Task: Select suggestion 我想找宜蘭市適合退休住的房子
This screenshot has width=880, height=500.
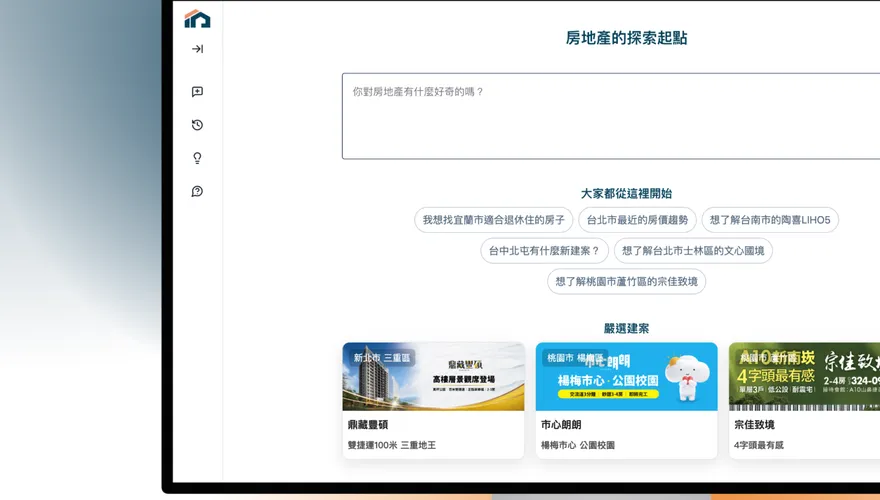Action: [x=493, y=220]
